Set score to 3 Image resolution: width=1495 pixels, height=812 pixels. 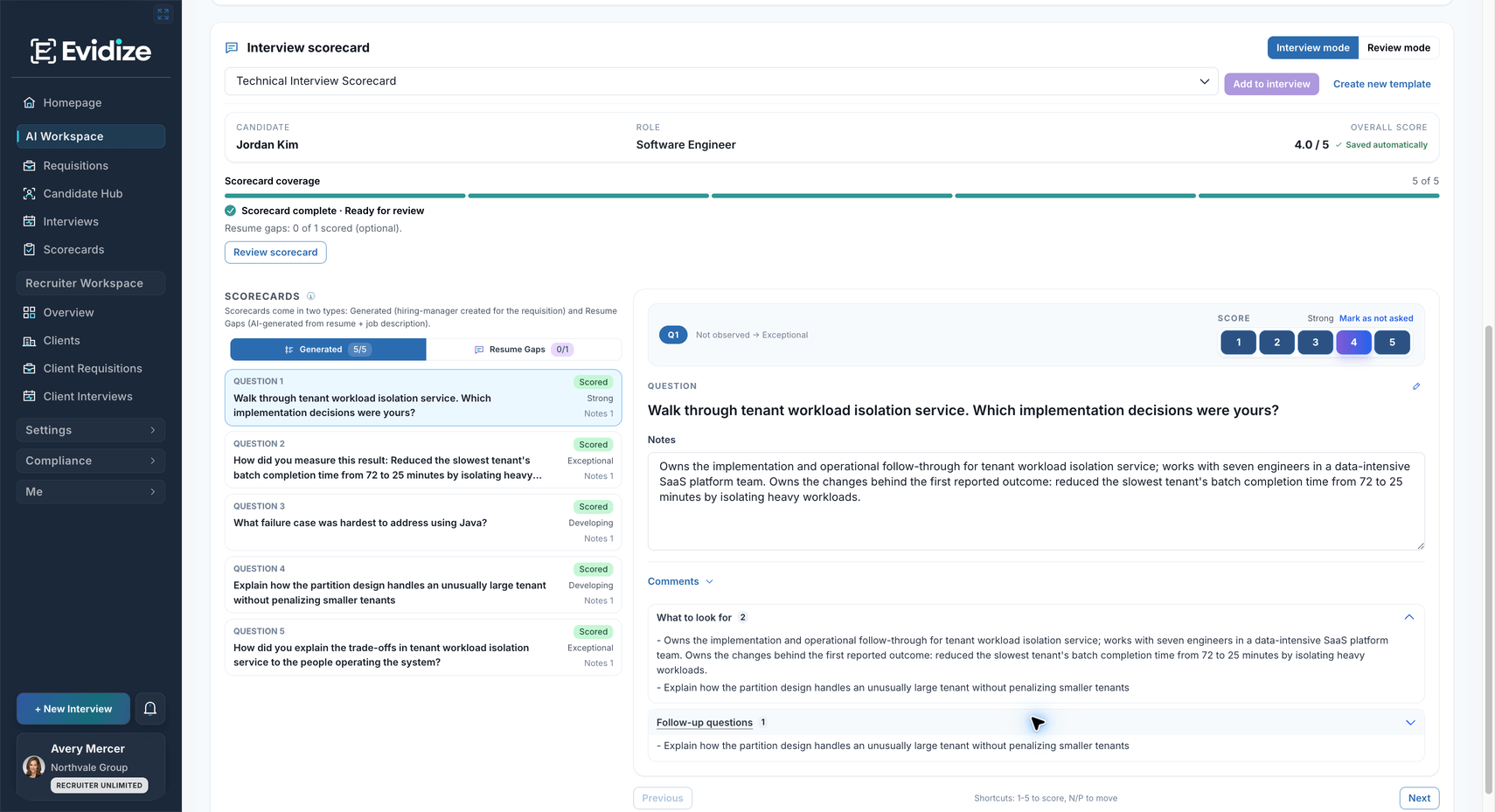(1315, 343)
